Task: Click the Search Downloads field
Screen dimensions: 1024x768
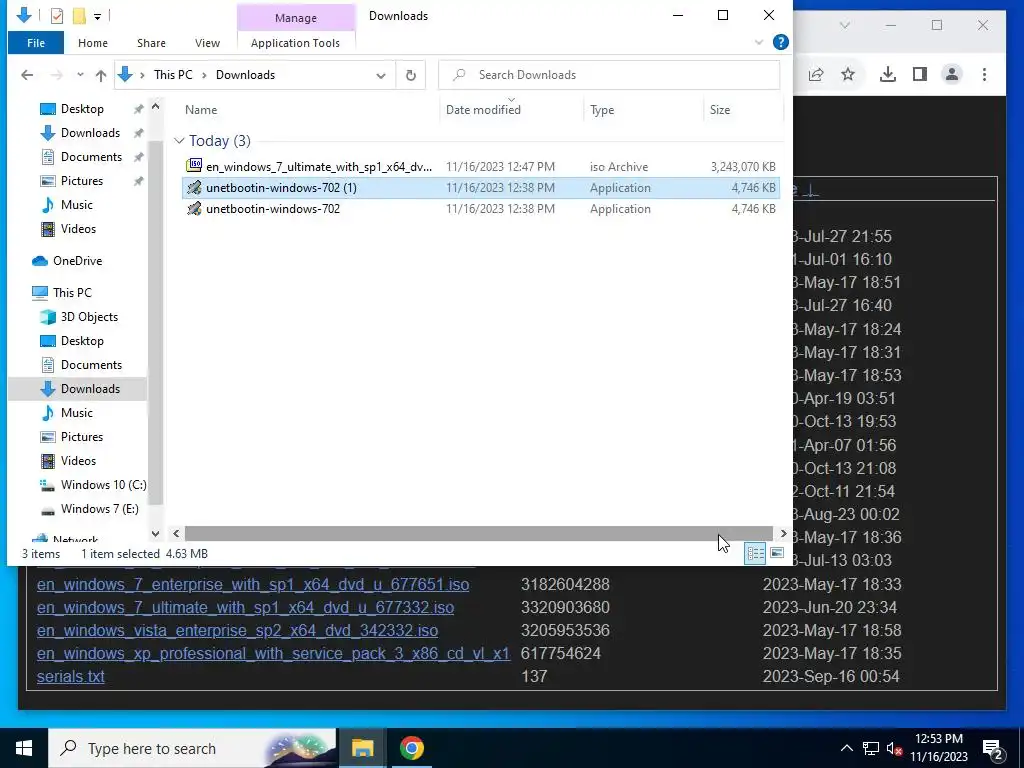Action: click(609, 75)
